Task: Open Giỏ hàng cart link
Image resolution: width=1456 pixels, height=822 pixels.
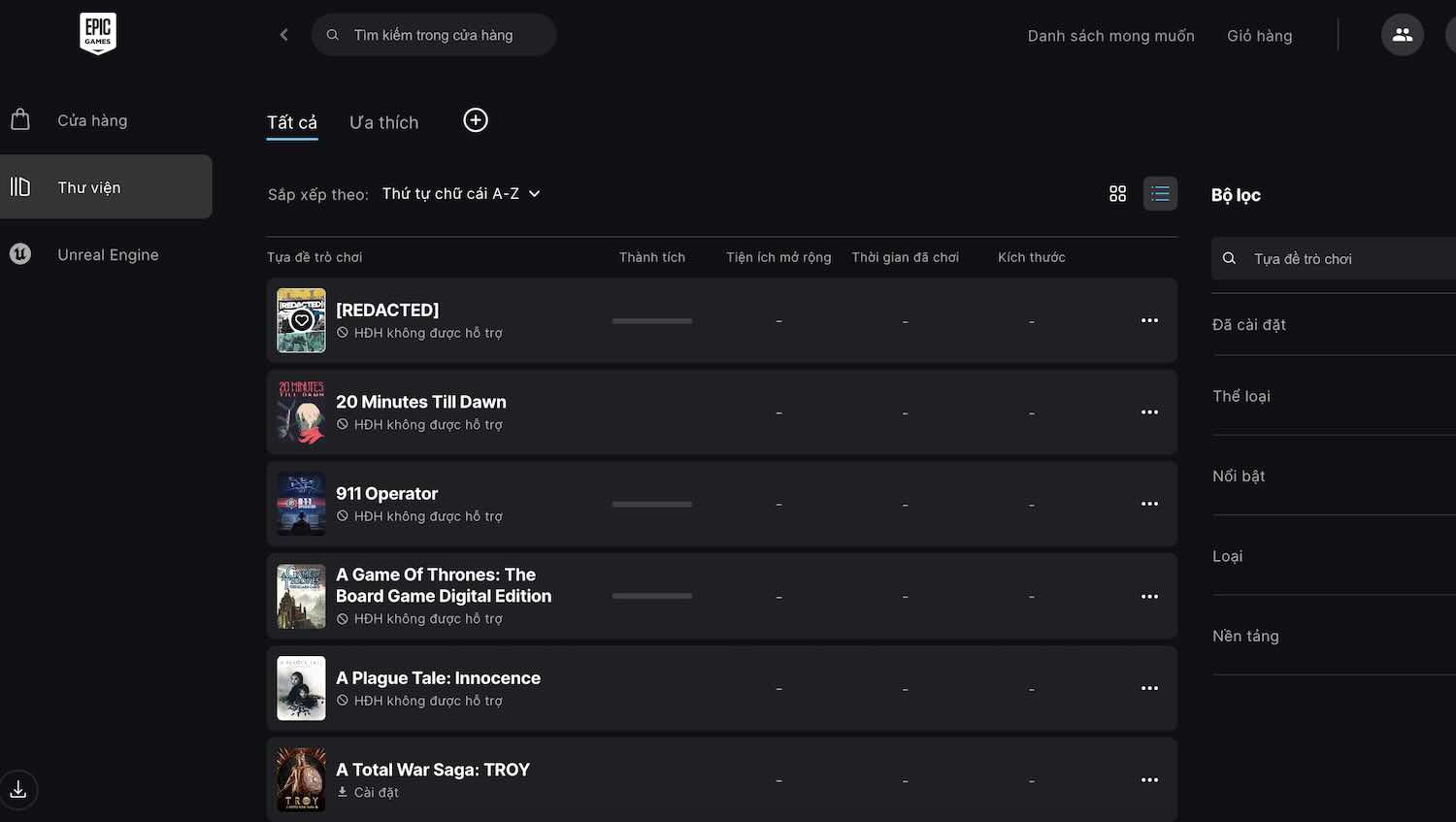Action: [1259, 36]
